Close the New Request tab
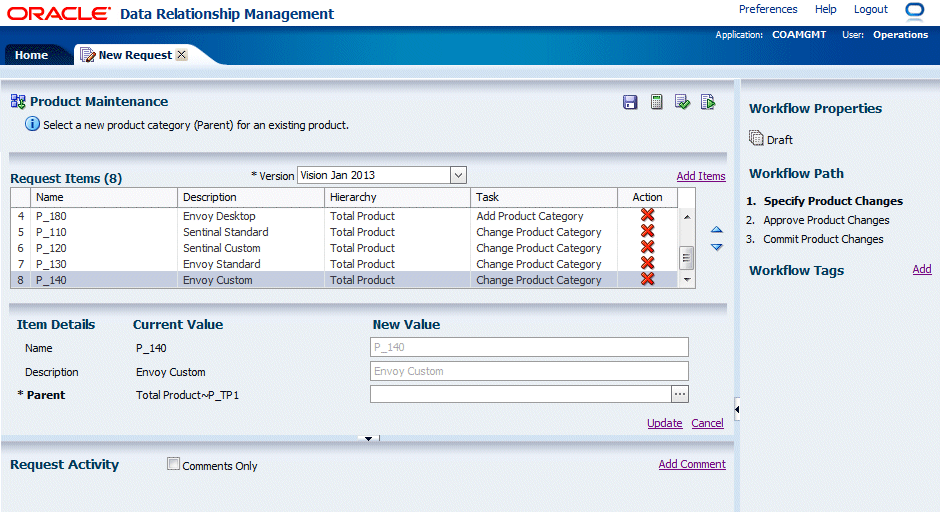This screenshot has width=940, height=512. [x=181, y=55]
